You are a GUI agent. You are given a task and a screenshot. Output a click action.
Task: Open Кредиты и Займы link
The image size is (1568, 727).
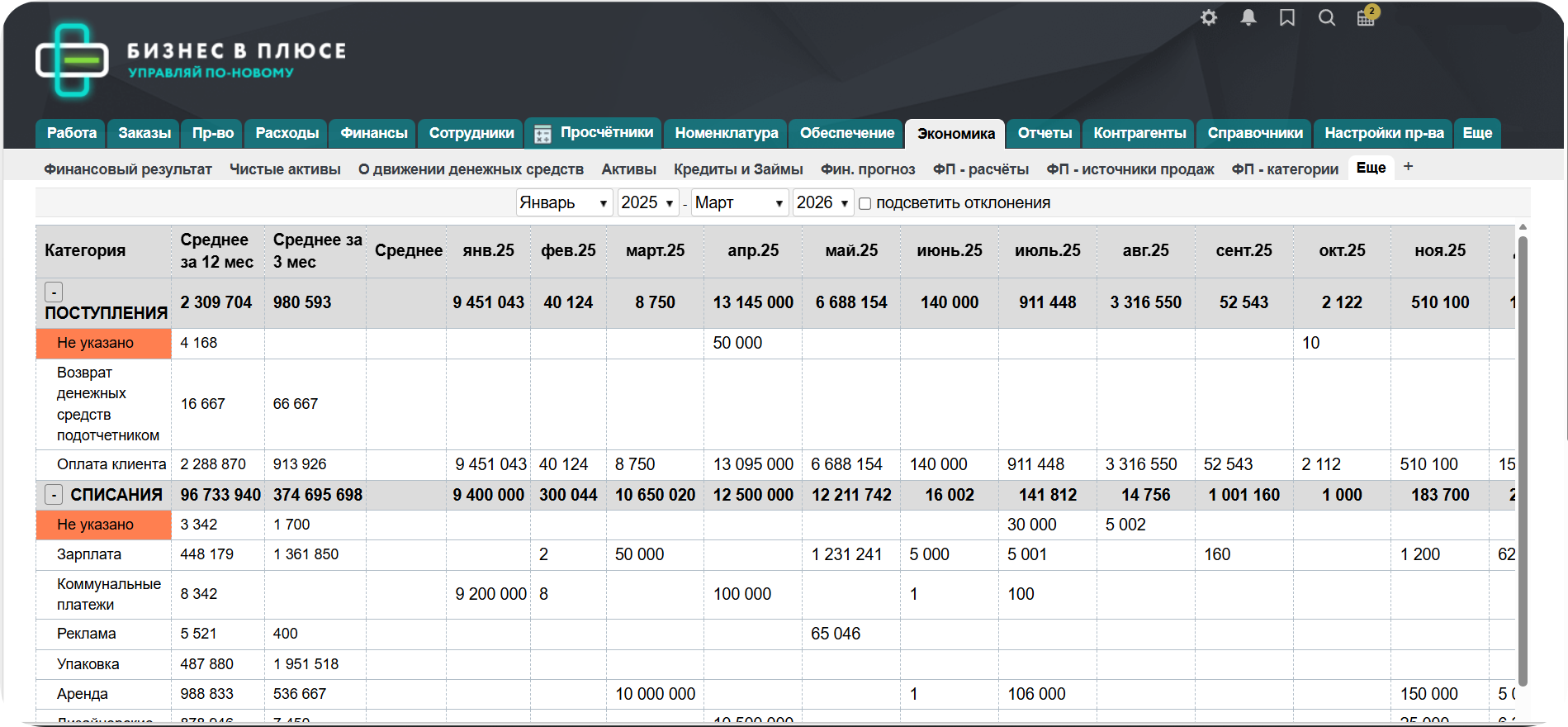click(x=738, y=169)
